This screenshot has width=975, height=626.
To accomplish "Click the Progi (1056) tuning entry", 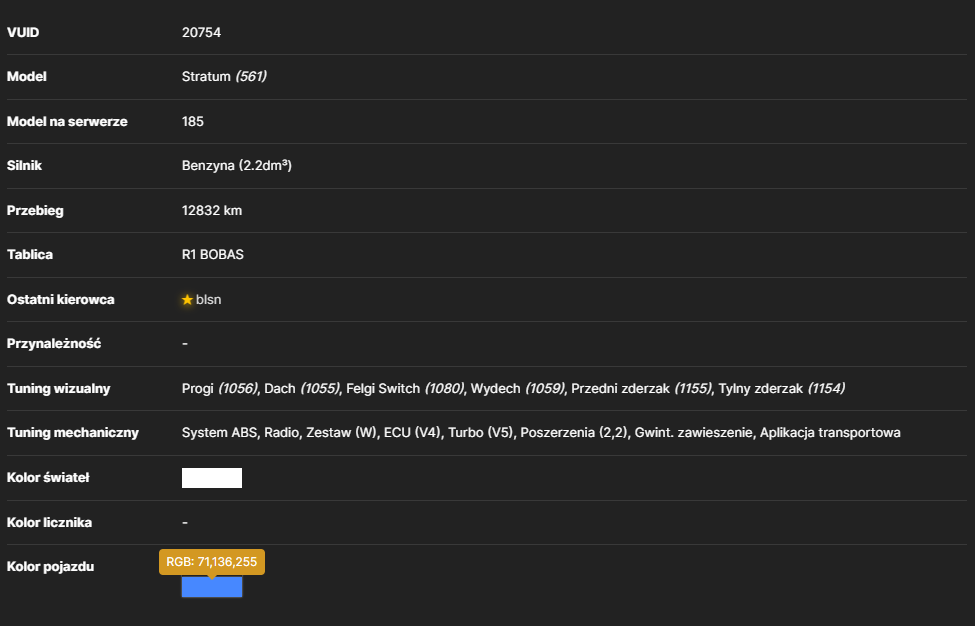I will click(x=220, y=389).
